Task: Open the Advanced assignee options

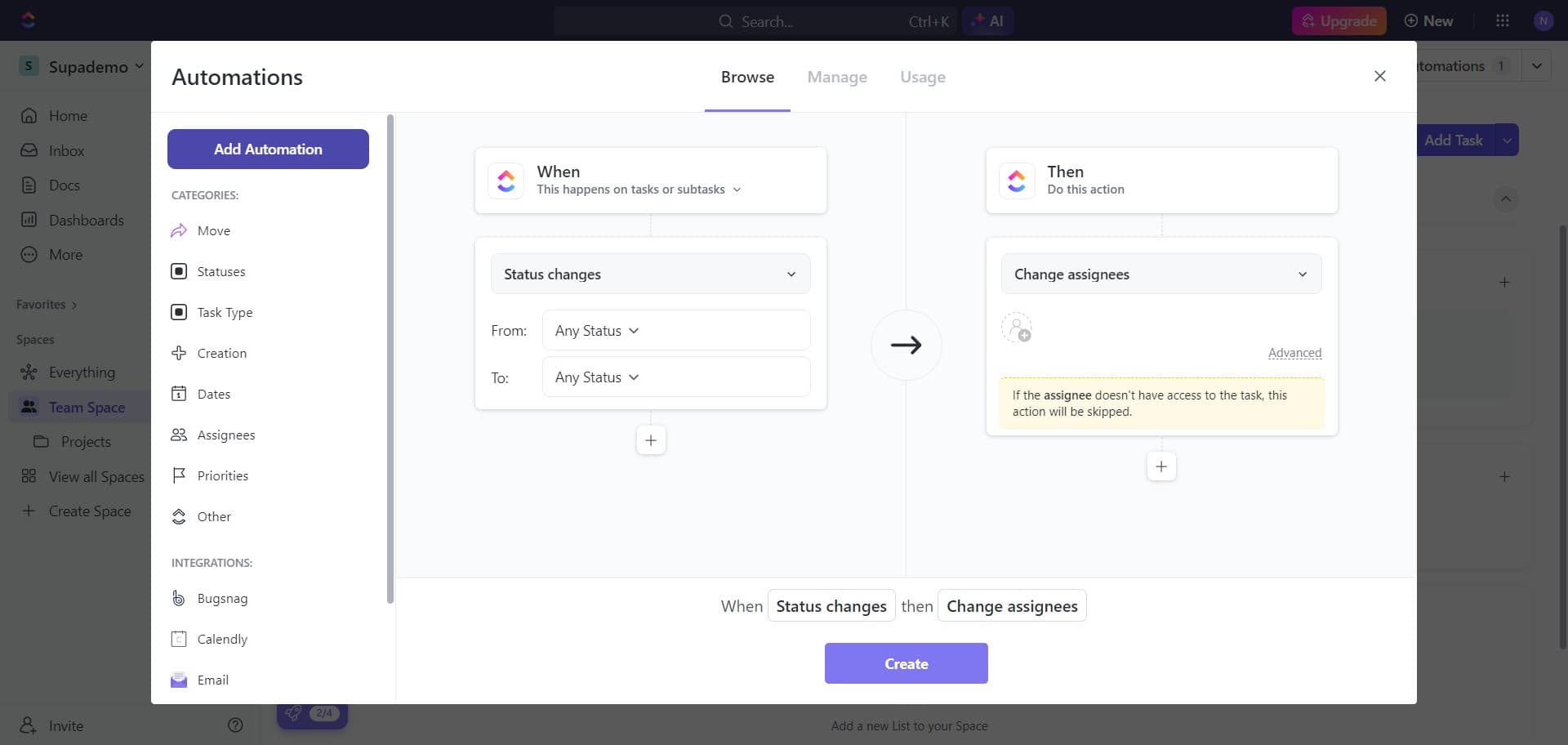Action: pyautogui.click(x=1295, y=353)
